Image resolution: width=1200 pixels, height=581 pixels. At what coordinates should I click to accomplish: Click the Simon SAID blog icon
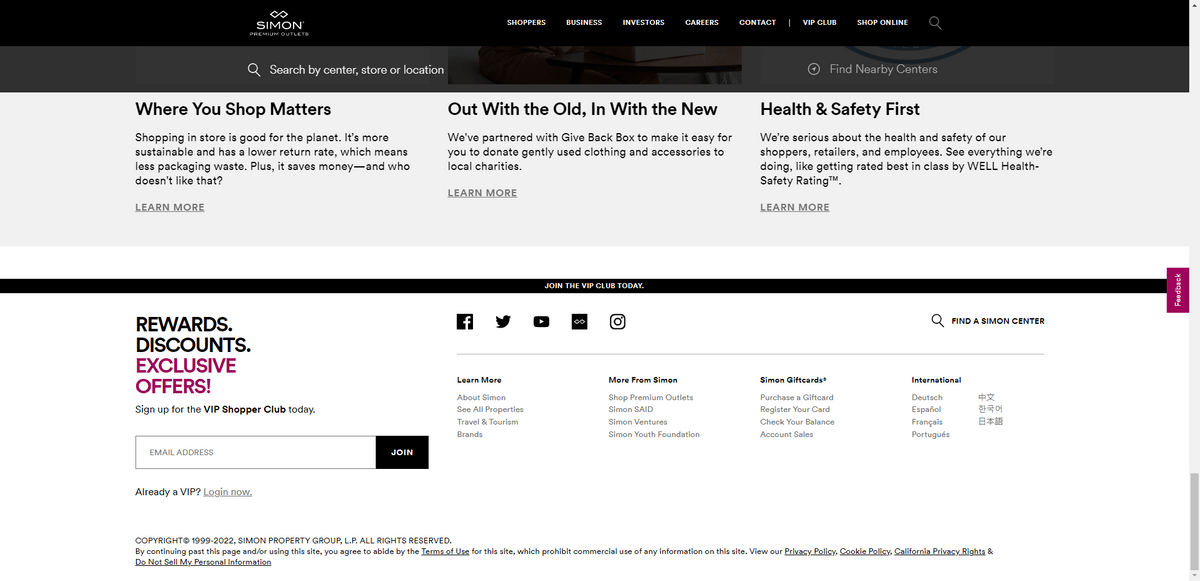579,321
